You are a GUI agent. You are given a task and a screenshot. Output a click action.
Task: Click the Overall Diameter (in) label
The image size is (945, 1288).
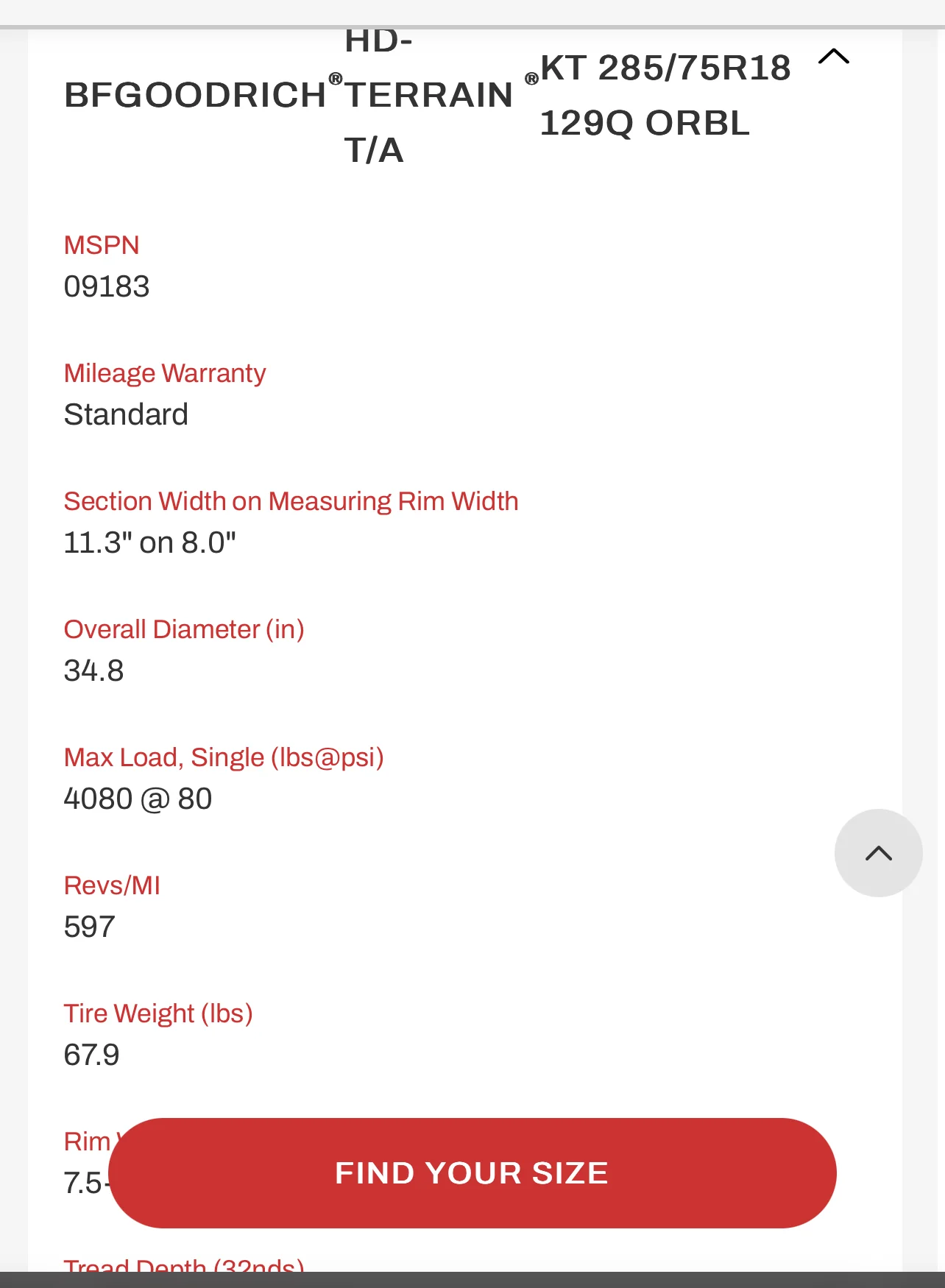pos(184,629)
